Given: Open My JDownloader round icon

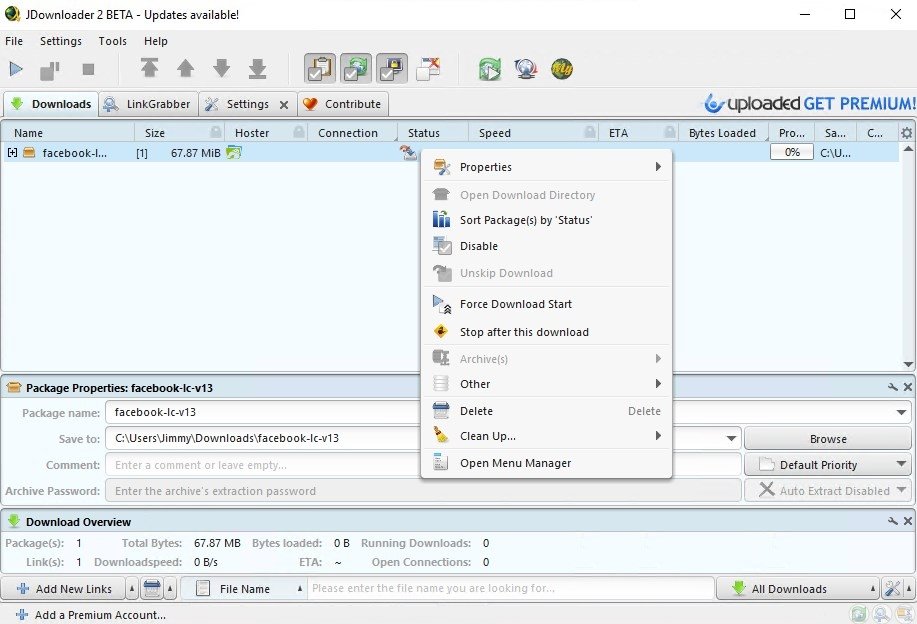Looking at the screenshot, I should coord(562,69).
